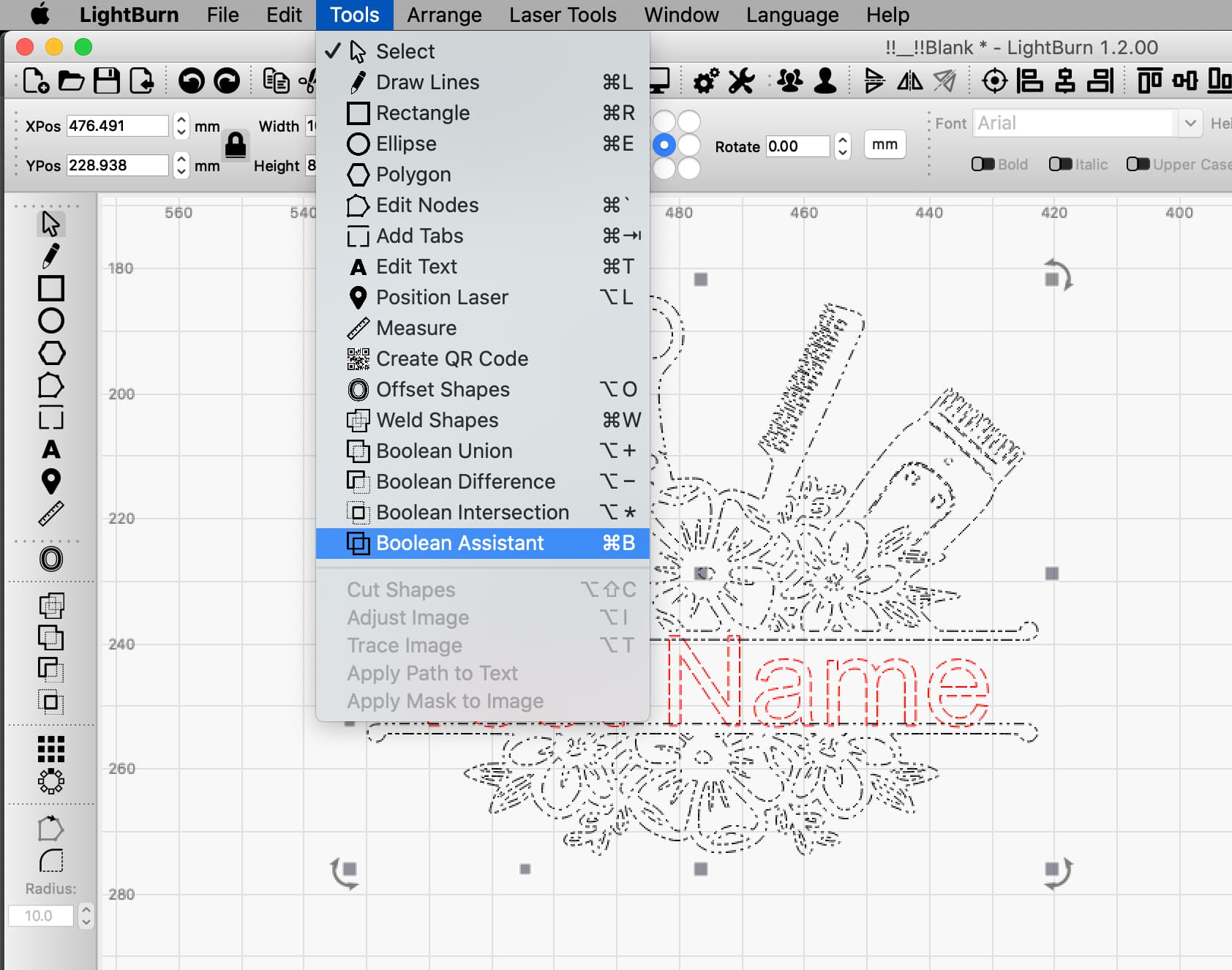Select the Measure ruler tool

[50, 512]
